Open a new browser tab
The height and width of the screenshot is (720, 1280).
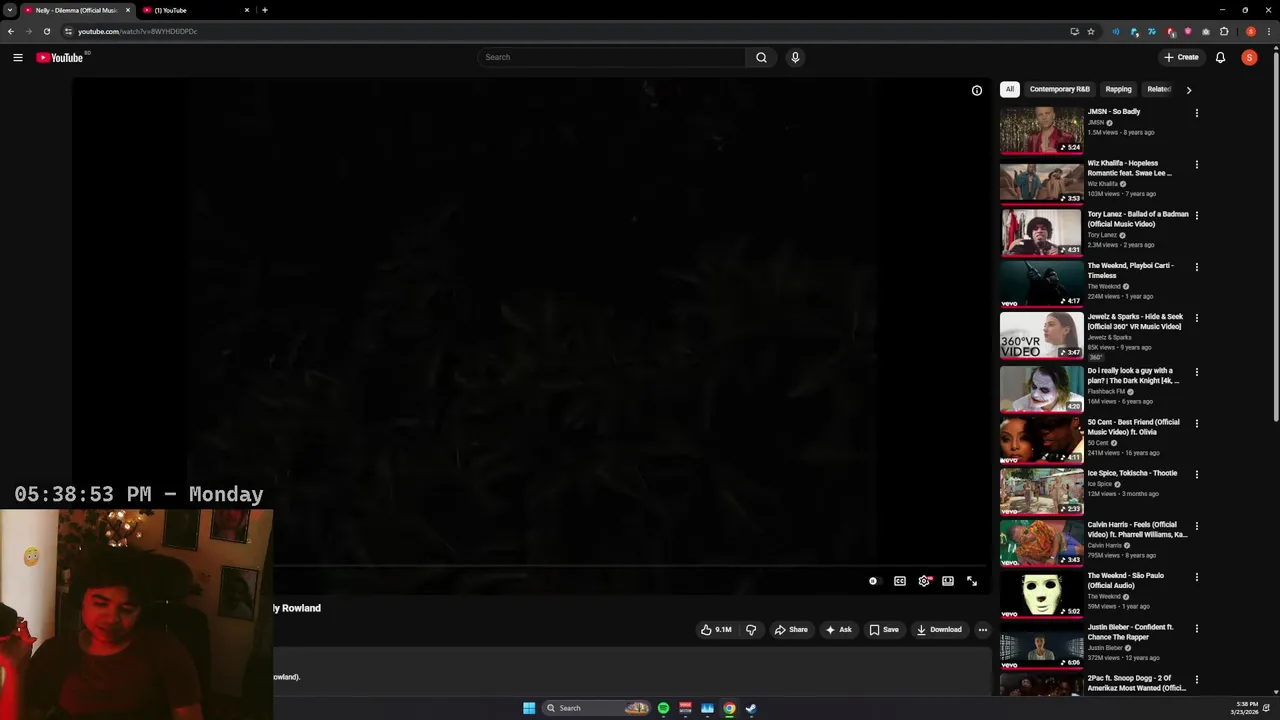click(x=264, y=10)
